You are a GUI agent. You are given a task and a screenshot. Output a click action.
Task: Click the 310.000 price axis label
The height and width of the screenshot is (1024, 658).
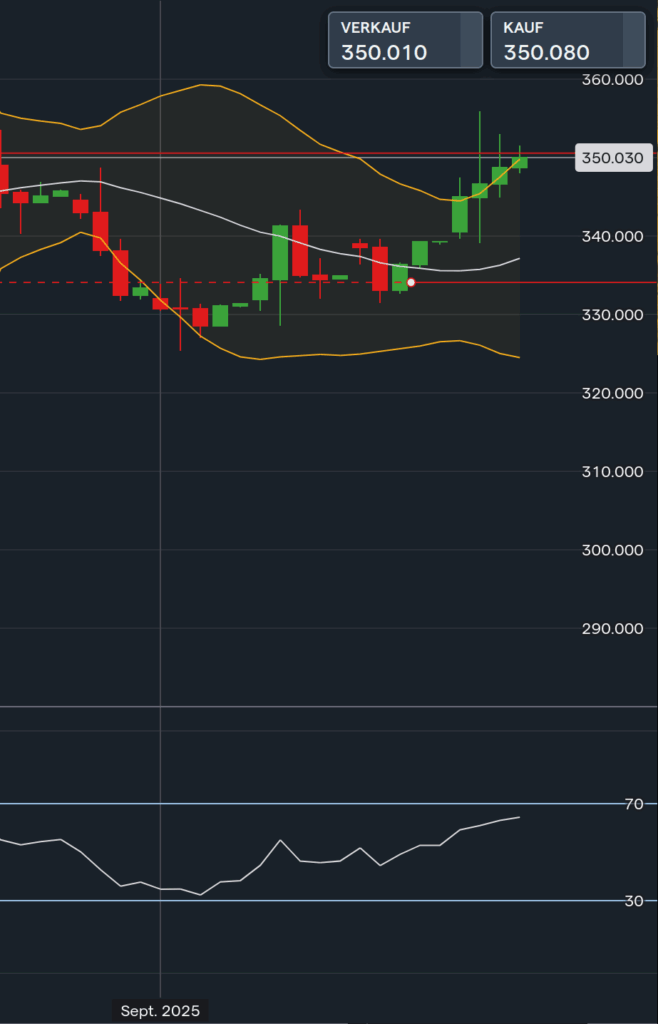[x=611, y=472]
